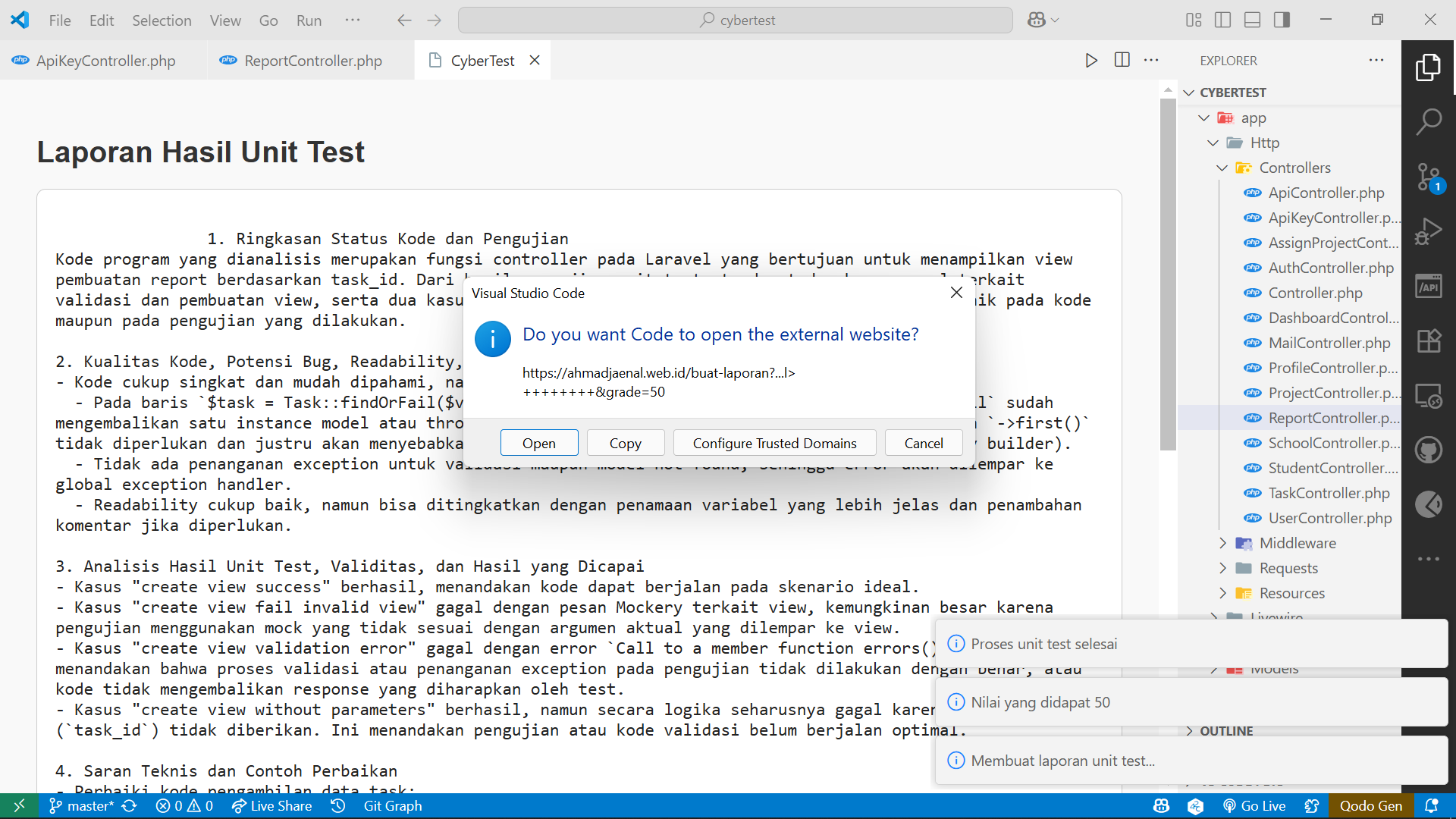Split the editor to the right
The height and width of the screenshot is (819, 1456).
coord(1122,61)
